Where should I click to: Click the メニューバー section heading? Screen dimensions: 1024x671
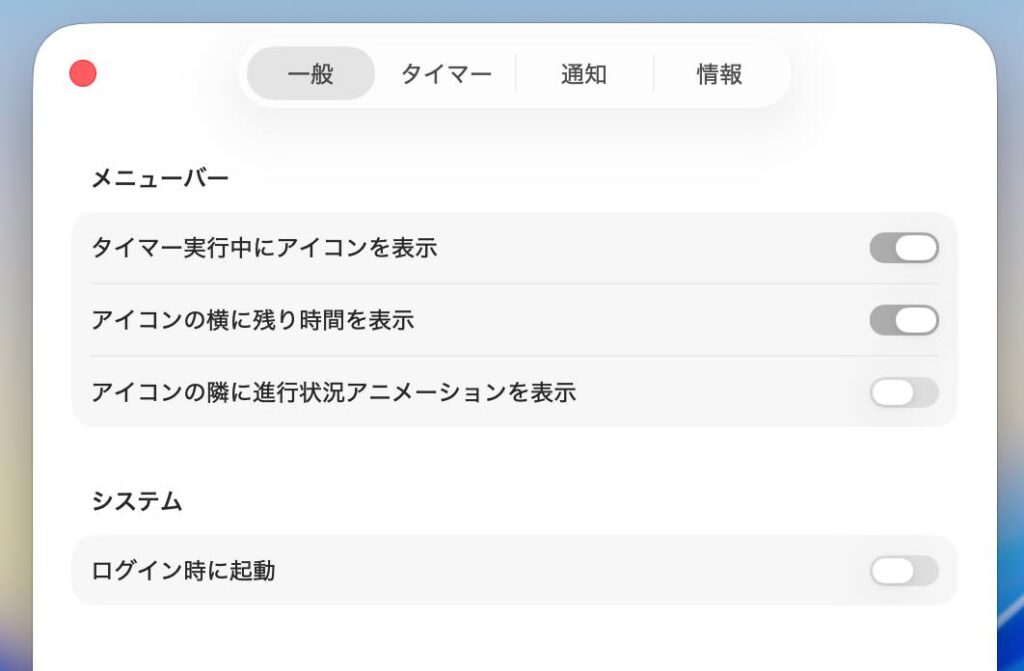160,178
